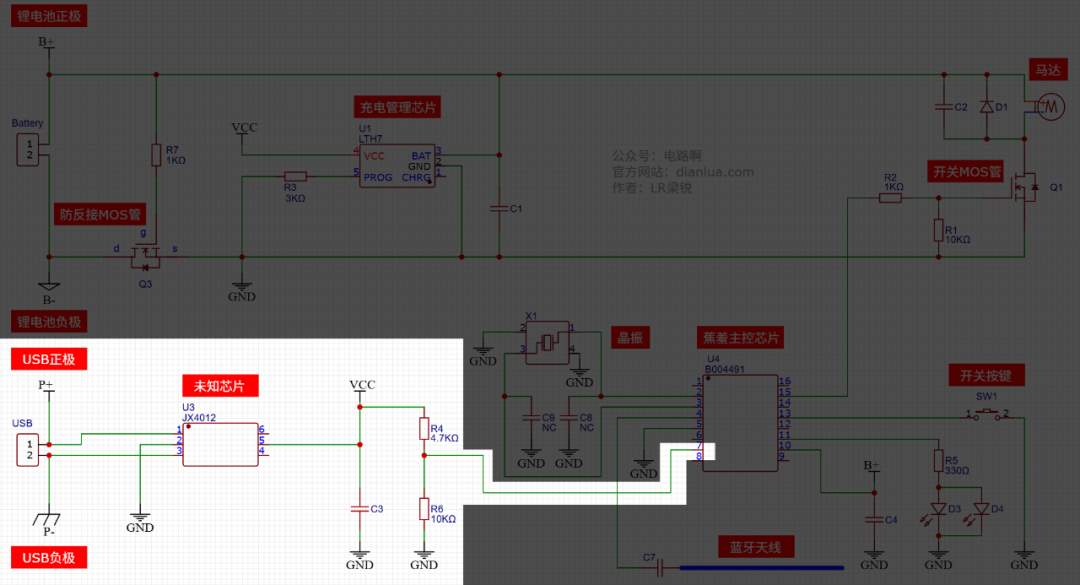Click the red USB正极 label
The width and height of the screenshot is (1080, 585).
(49, 359)
